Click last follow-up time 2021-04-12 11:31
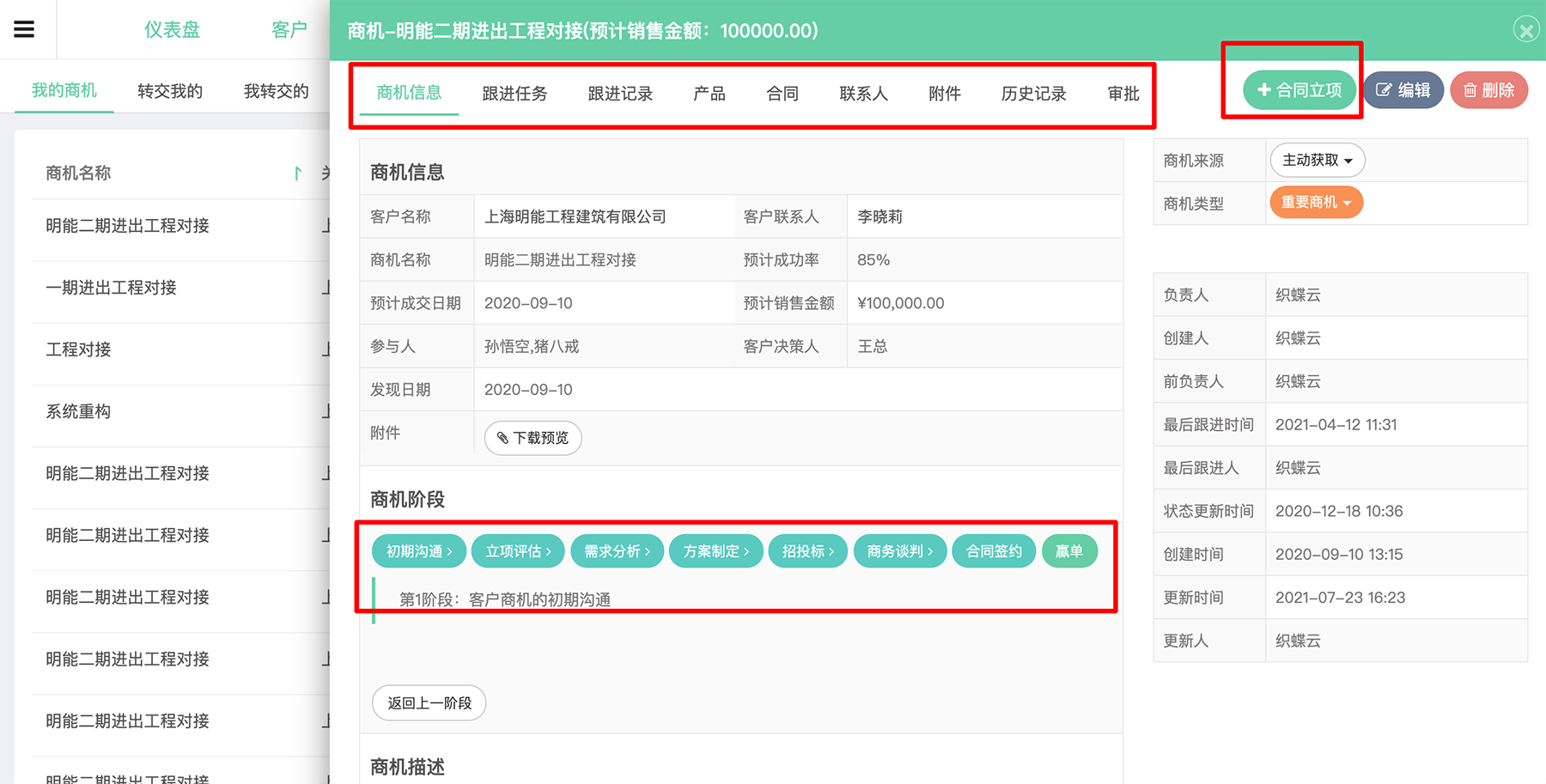The image size is (1546, 784). 1336,425
